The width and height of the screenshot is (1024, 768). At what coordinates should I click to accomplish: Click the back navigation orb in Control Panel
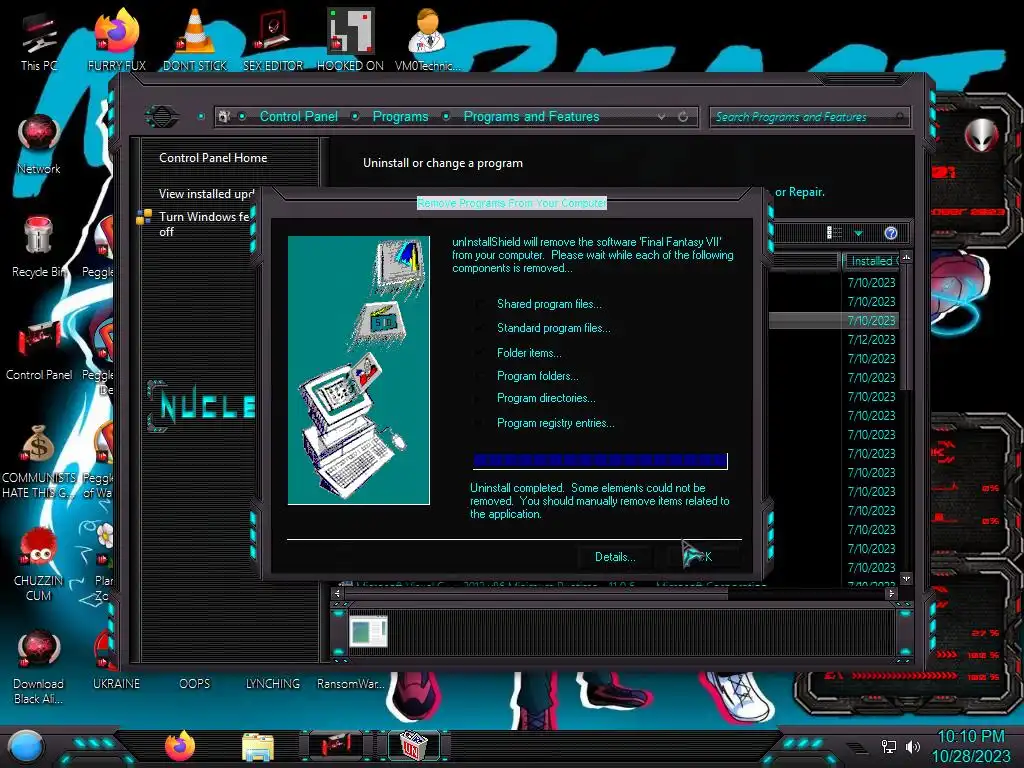(161, 116)
